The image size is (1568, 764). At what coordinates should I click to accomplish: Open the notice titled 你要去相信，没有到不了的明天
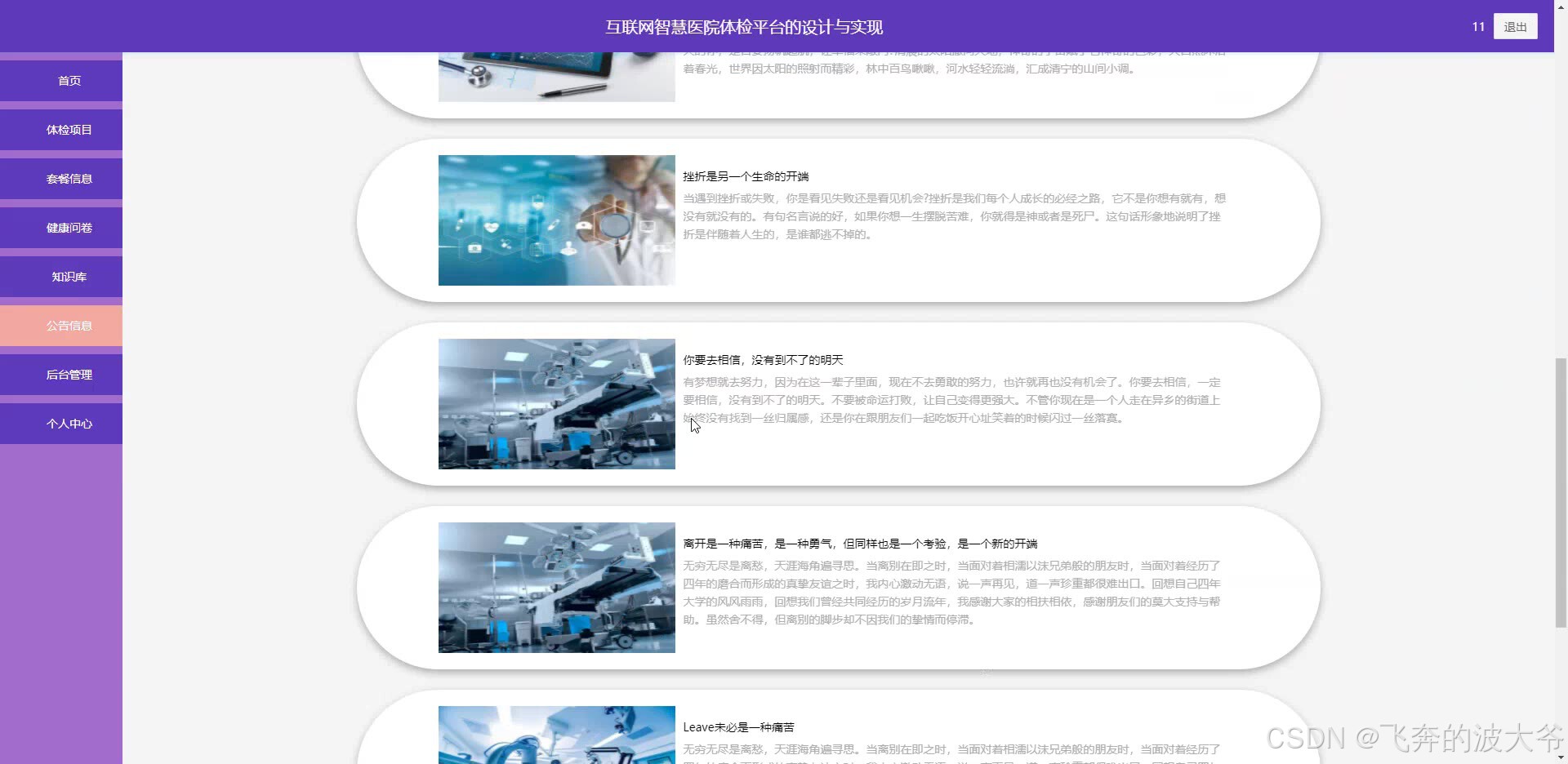[763, 360]
